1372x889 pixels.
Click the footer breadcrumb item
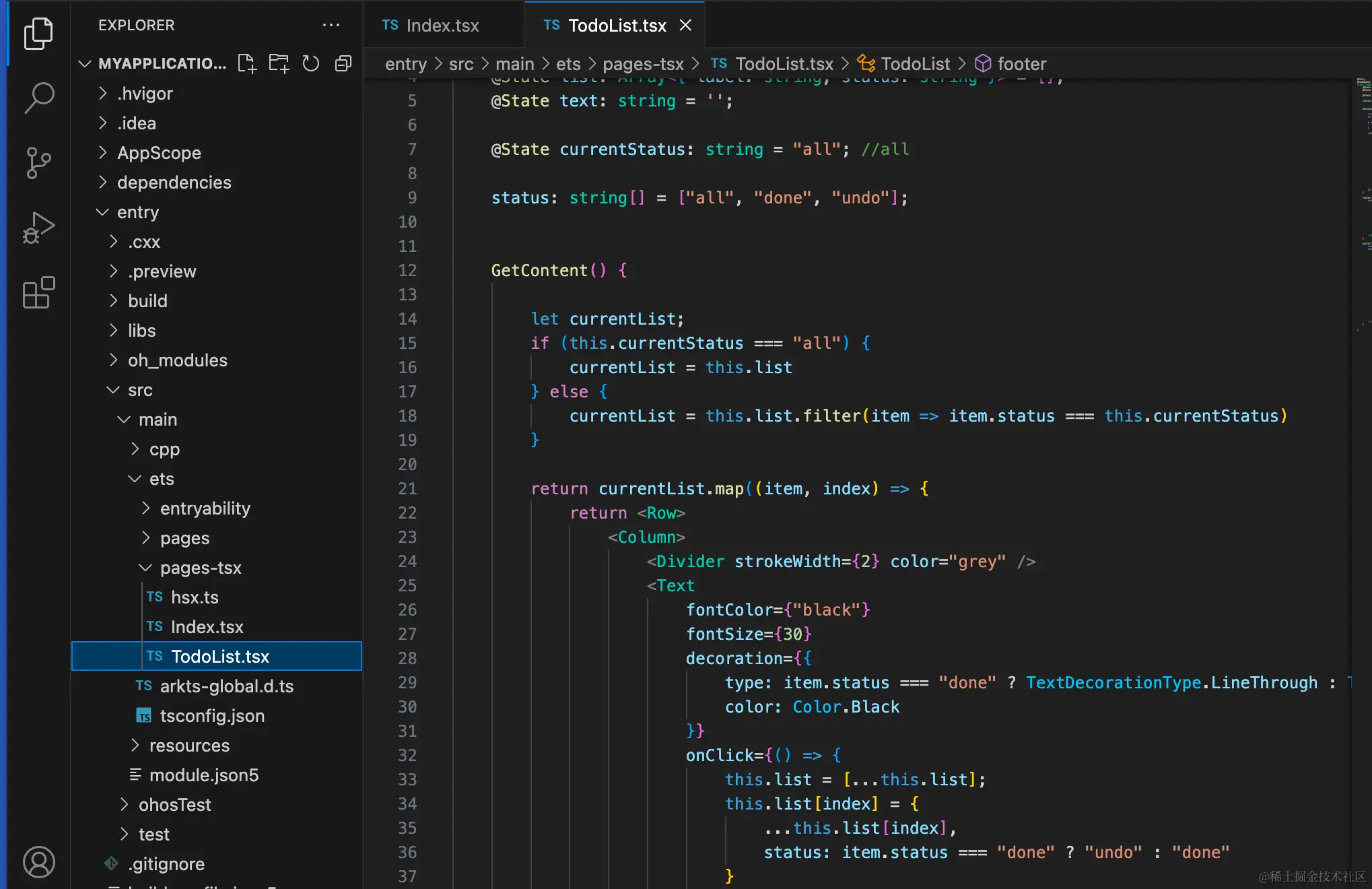click(1021, 64)
